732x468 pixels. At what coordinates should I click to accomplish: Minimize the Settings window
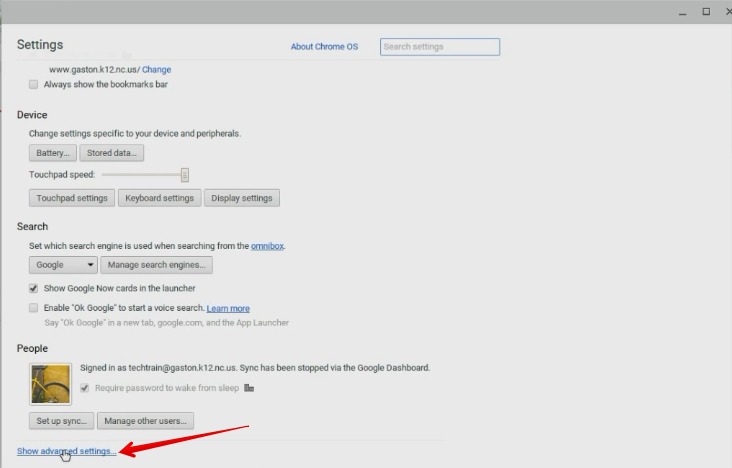tap(683, 12)
